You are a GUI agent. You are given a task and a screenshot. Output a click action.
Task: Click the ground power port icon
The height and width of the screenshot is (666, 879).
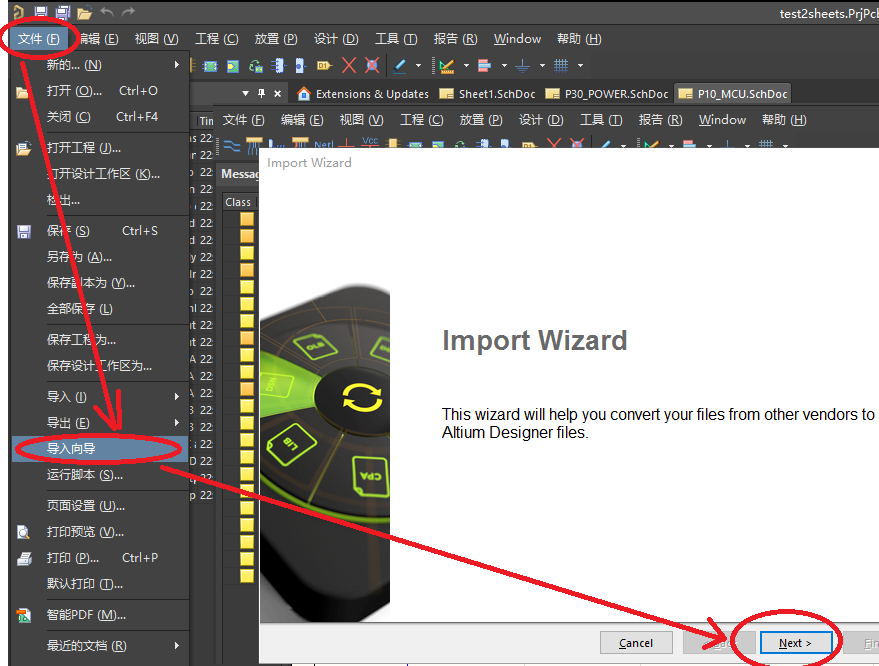click(x=522, y=66)
